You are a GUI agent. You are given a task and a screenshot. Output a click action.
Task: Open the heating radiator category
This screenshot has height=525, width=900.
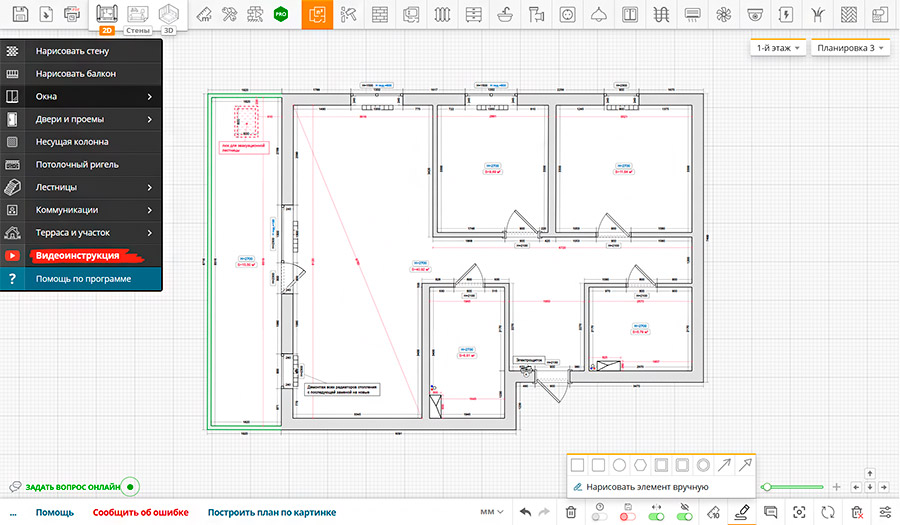click(x=443, y=14)
